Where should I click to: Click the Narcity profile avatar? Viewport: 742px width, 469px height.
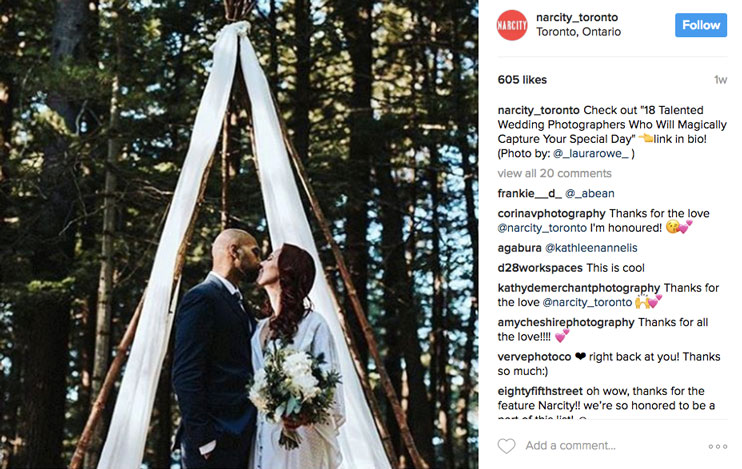pos(512,25)
